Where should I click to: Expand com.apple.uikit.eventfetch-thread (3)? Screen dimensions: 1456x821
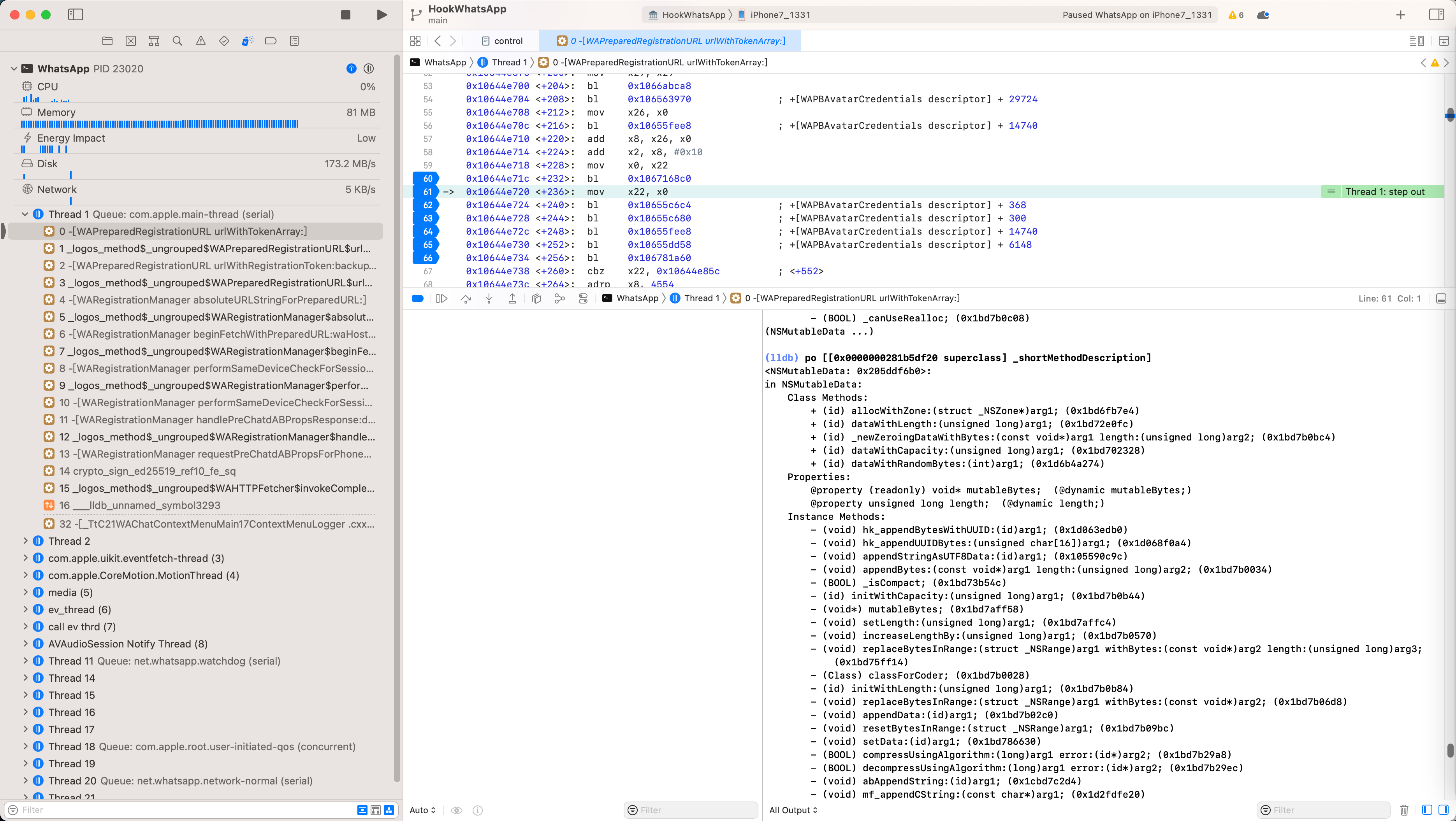pos(25,558)
